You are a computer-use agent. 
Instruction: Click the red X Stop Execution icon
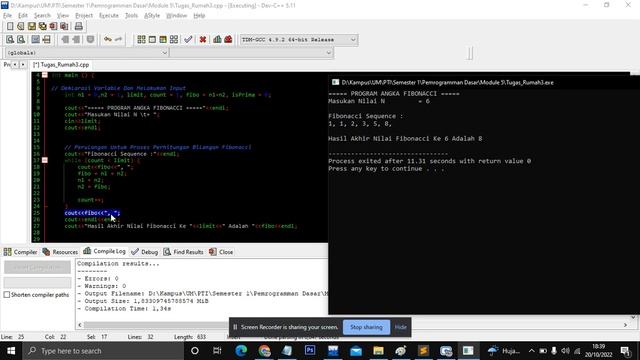pyautogui.click(x=202, y=40)
